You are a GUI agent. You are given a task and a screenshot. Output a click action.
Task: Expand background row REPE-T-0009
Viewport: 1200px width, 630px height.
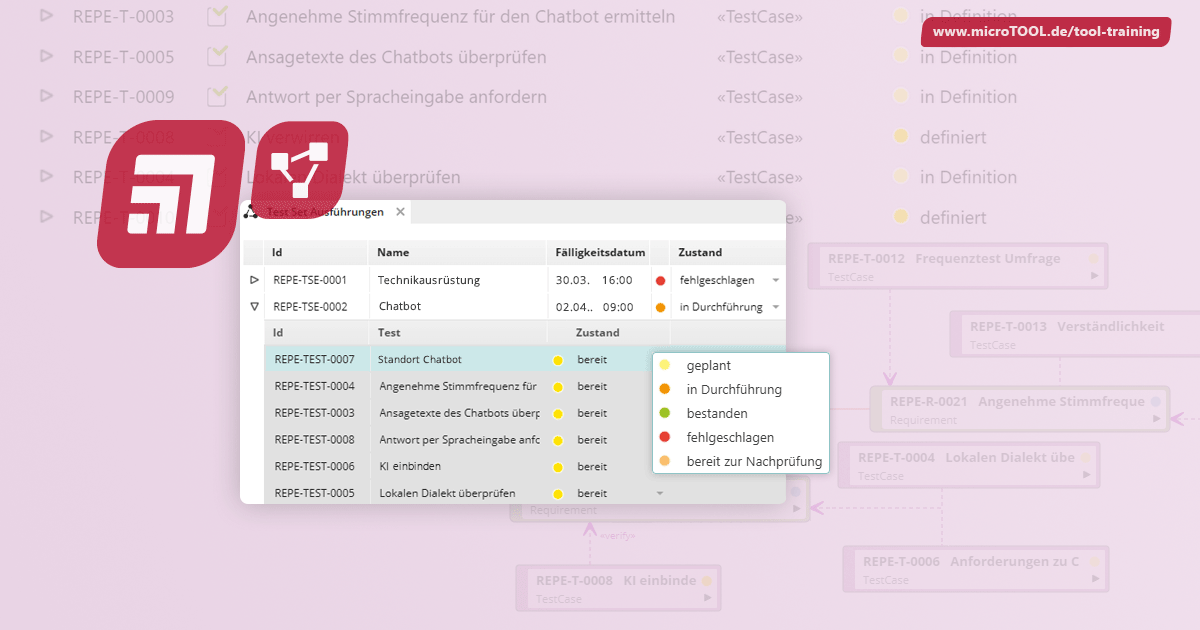click(46, 96)
